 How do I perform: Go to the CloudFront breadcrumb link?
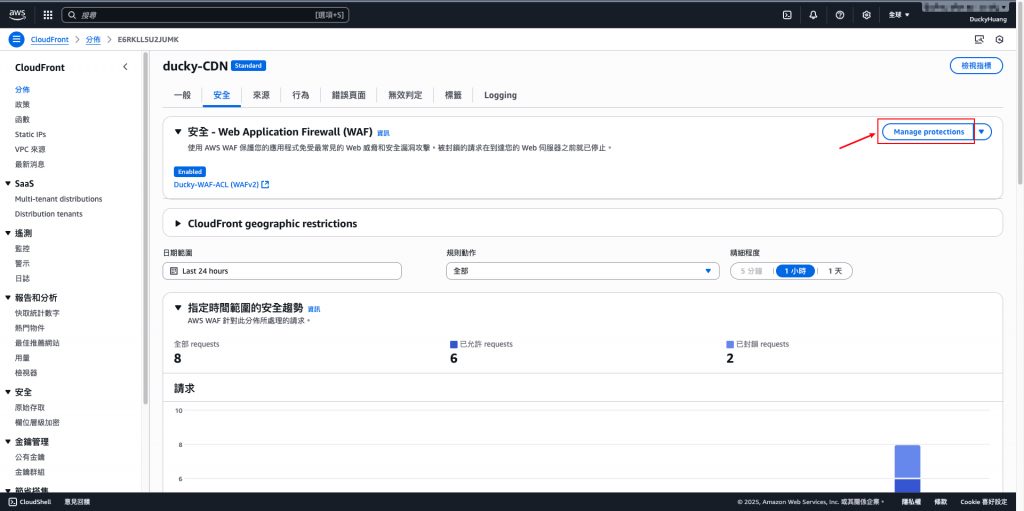coord(50,39)
